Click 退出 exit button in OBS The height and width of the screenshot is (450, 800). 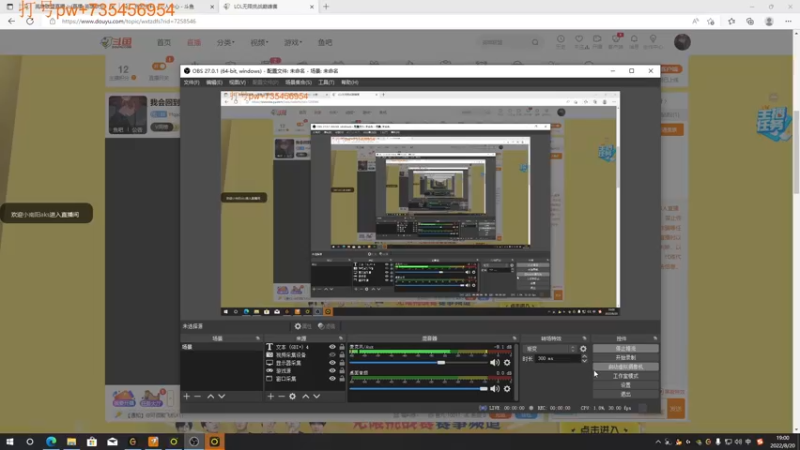(x=626, y=394)
